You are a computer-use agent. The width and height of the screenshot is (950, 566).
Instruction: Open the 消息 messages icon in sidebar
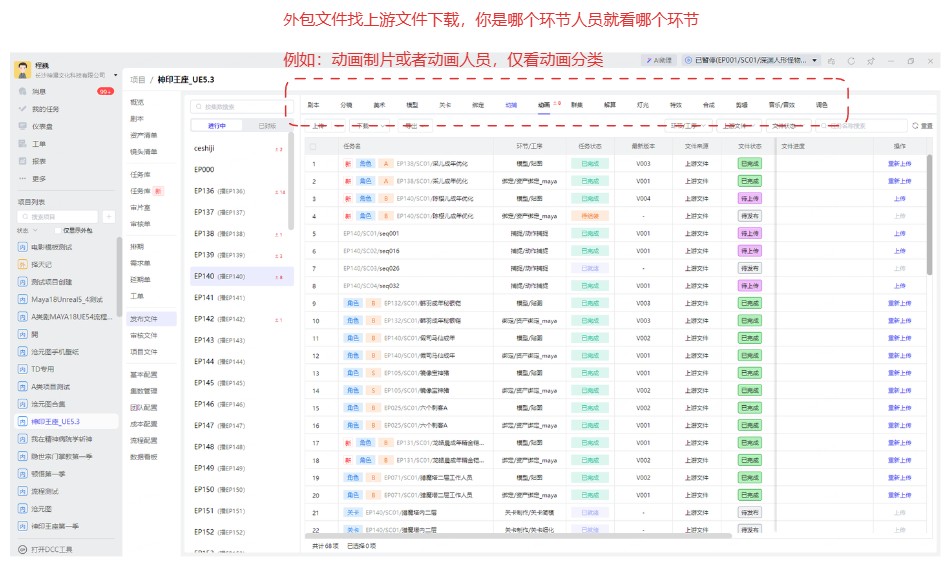pos(22,92)
